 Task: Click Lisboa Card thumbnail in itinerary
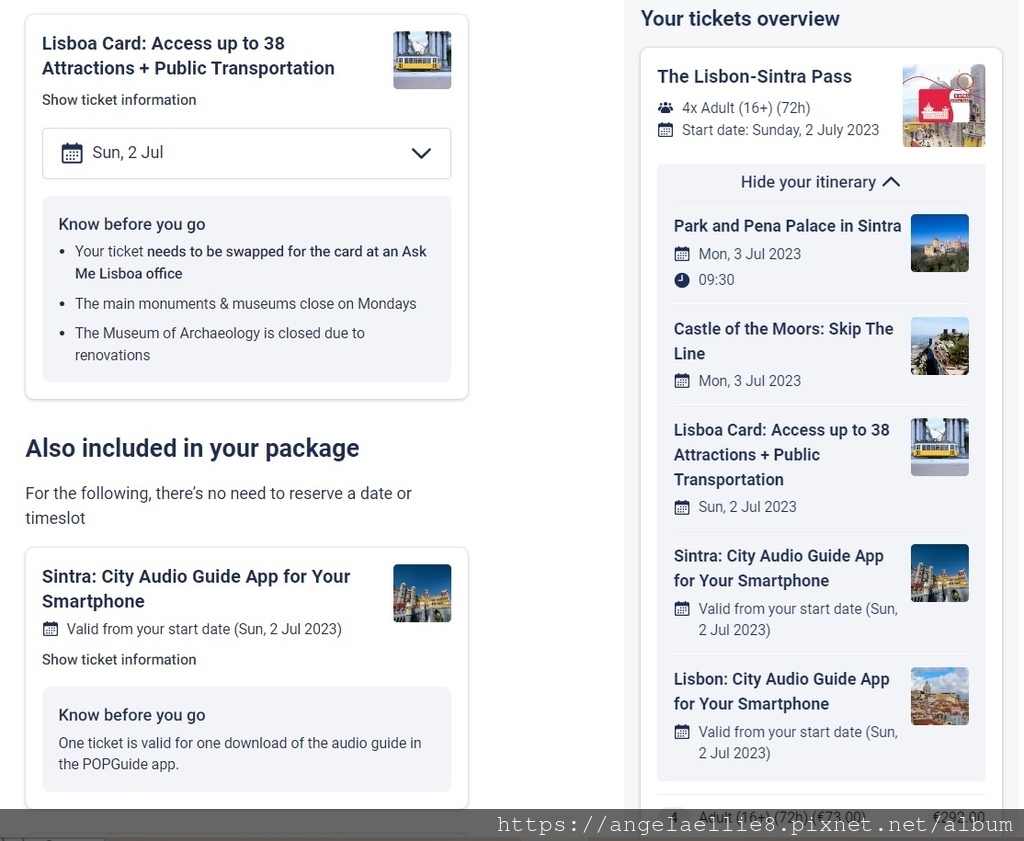940,447
